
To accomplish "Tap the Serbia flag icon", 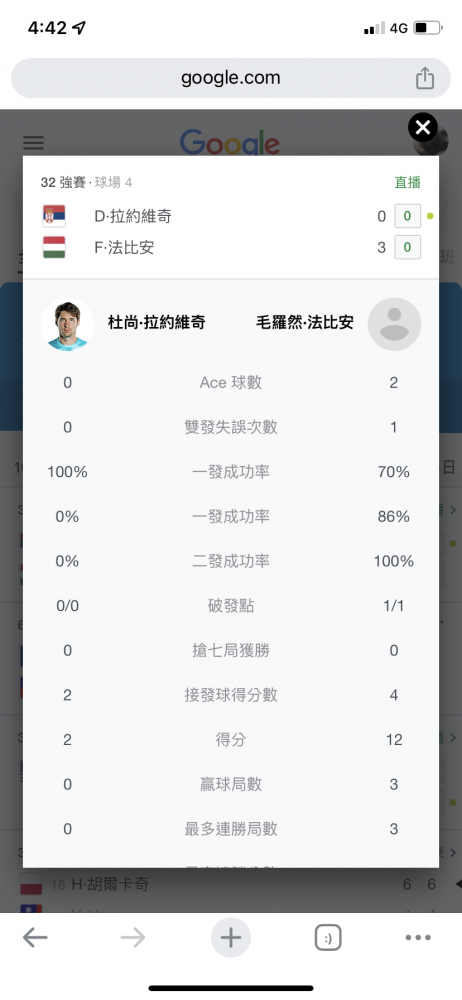I will tap(54, 216).
